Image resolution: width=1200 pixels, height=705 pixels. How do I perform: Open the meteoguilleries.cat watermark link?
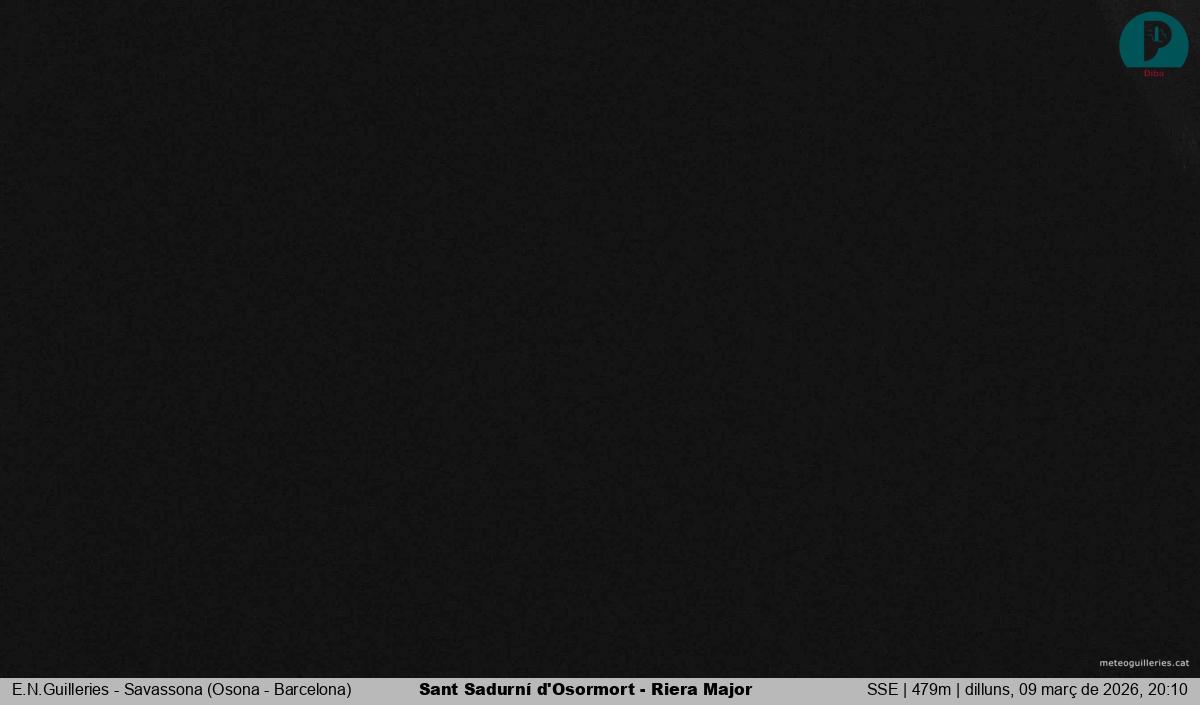(1143, 663)
